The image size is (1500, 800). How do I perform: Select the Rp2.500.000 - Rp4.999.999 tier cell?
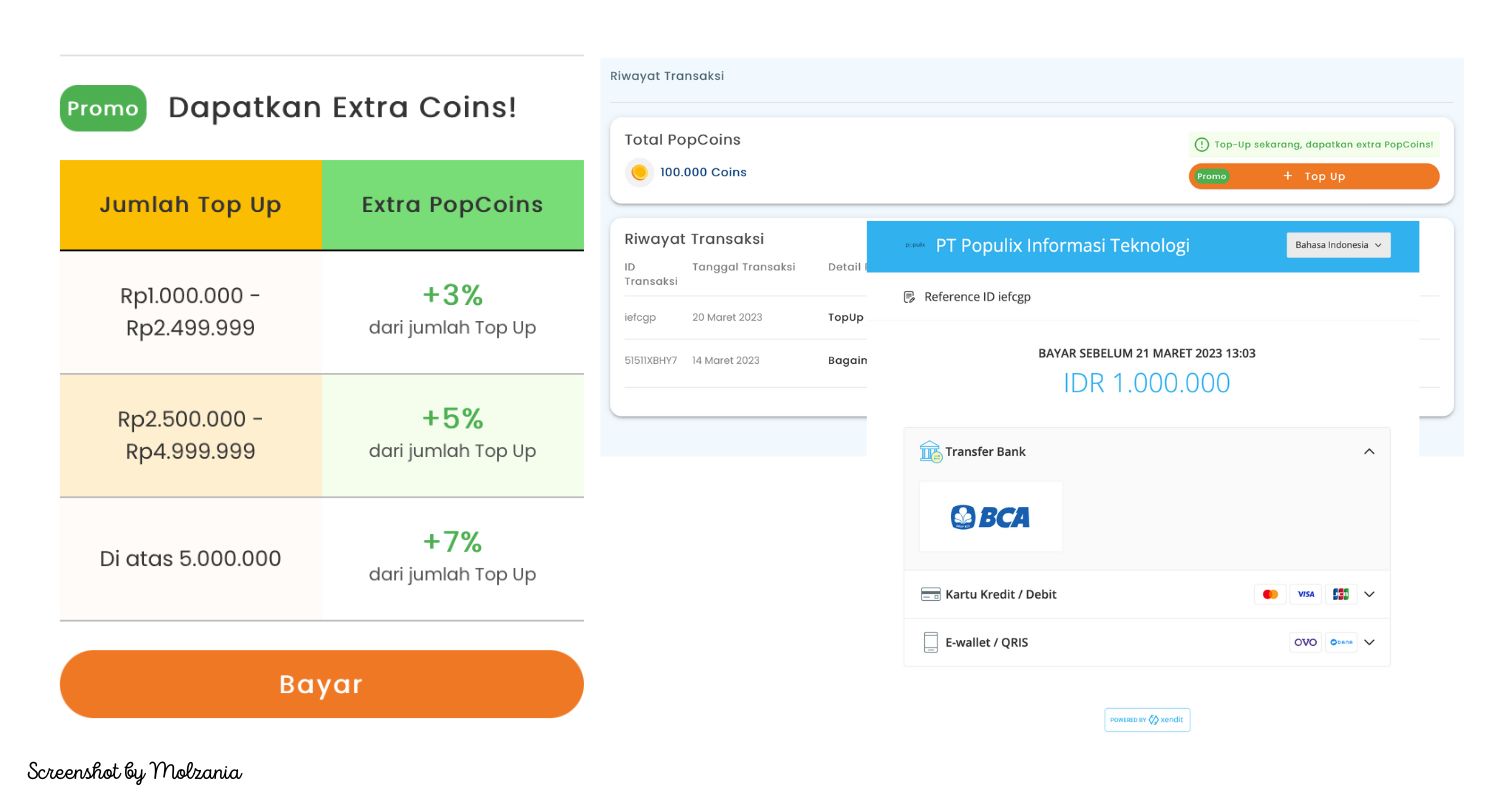pos(191,435)
